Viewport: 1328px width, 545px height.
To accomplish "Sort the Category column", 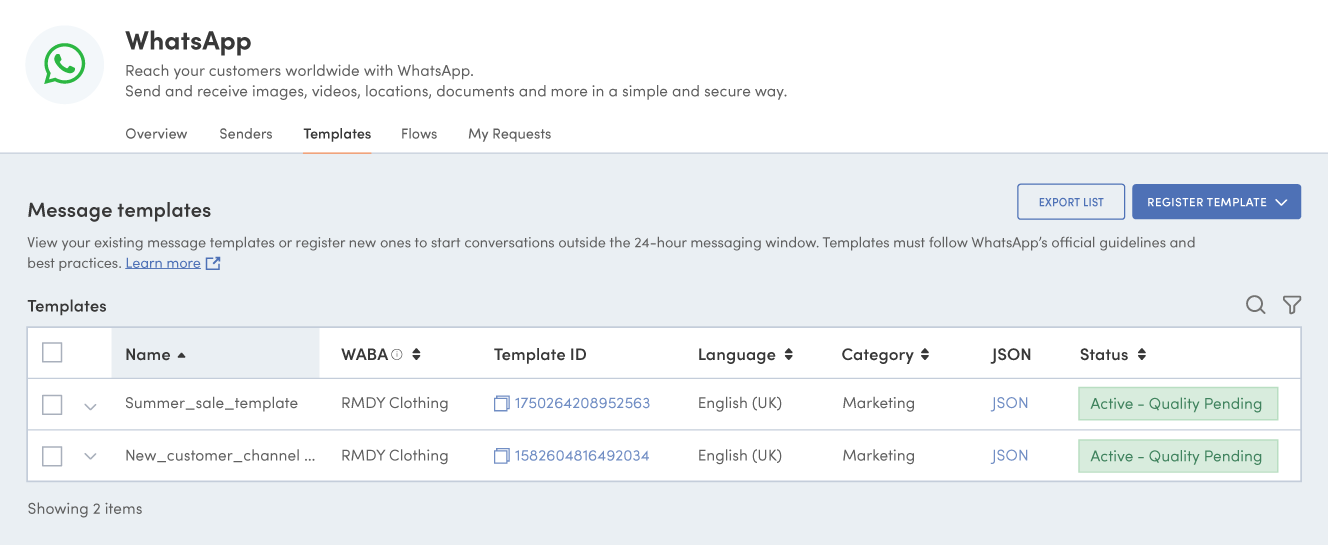I will click(925, 354).
